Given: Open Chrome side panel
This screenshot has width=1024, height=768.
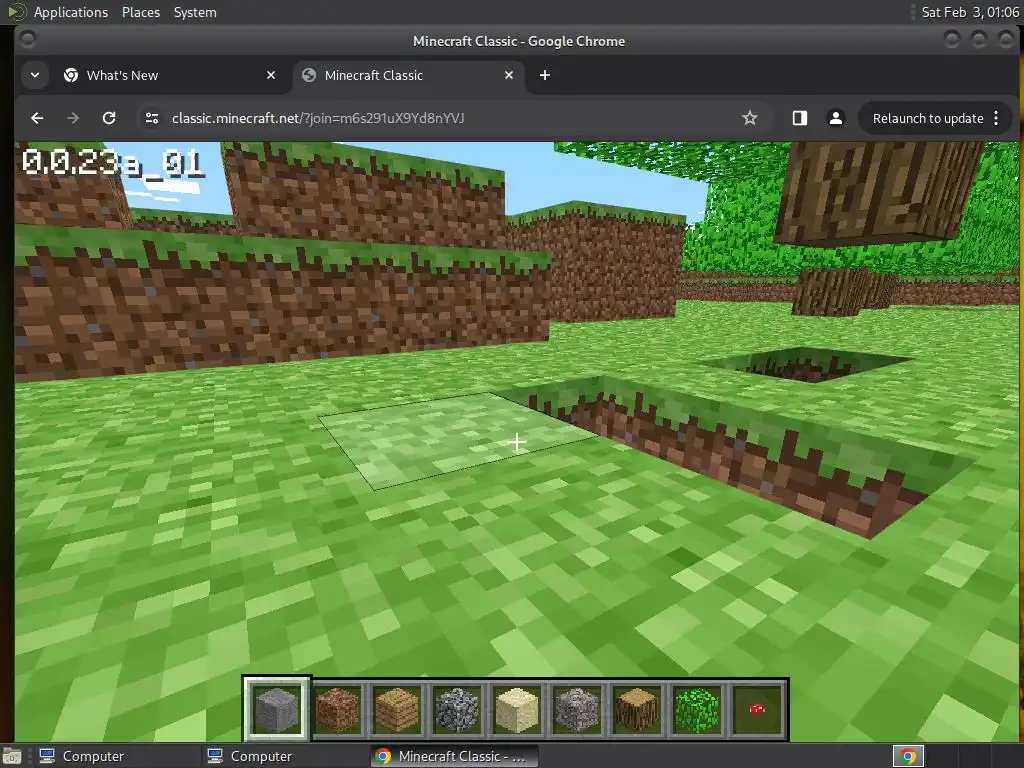Looking at the screenshot, I should [799, 118].
